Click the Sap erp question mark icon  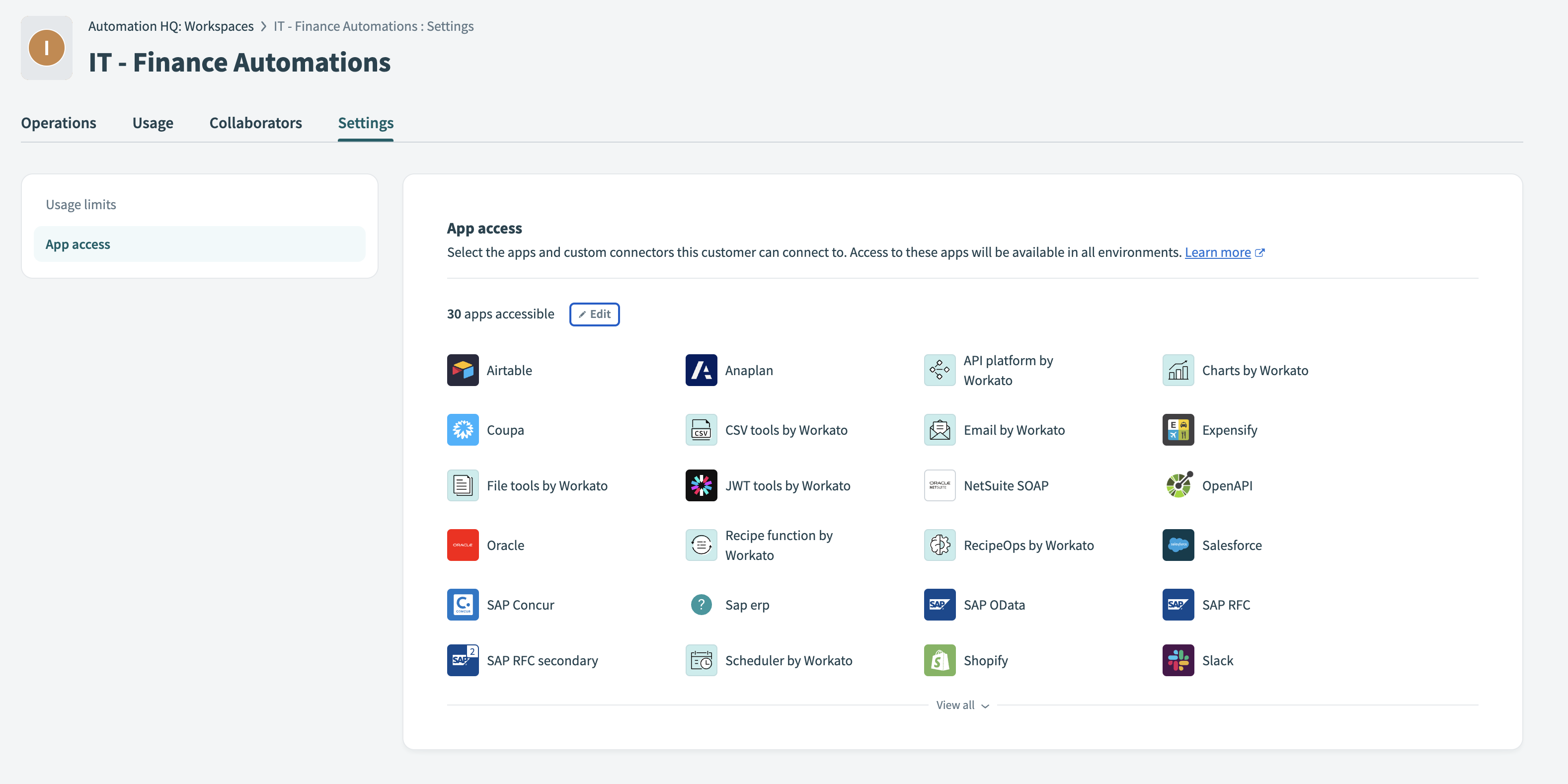click(x=701, y=605)
